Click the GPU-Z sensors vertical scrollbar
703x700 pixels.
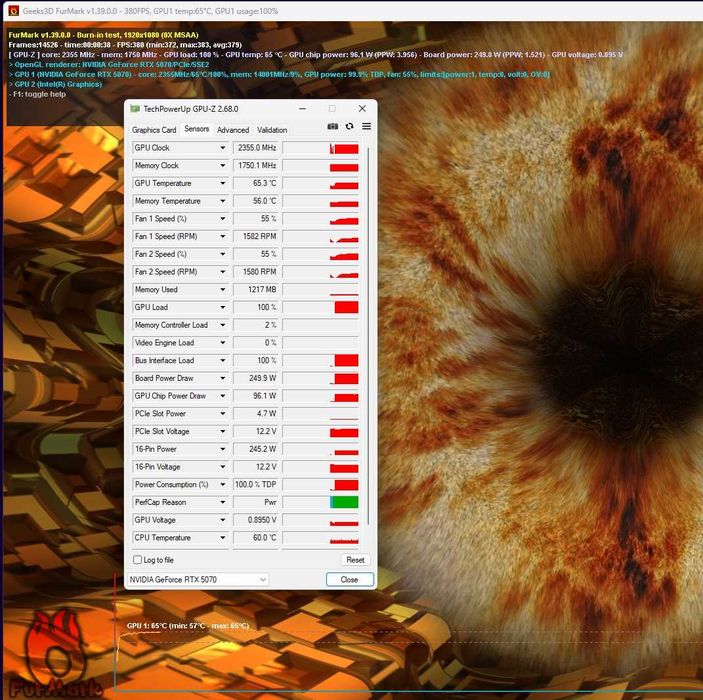pos(368,335)
